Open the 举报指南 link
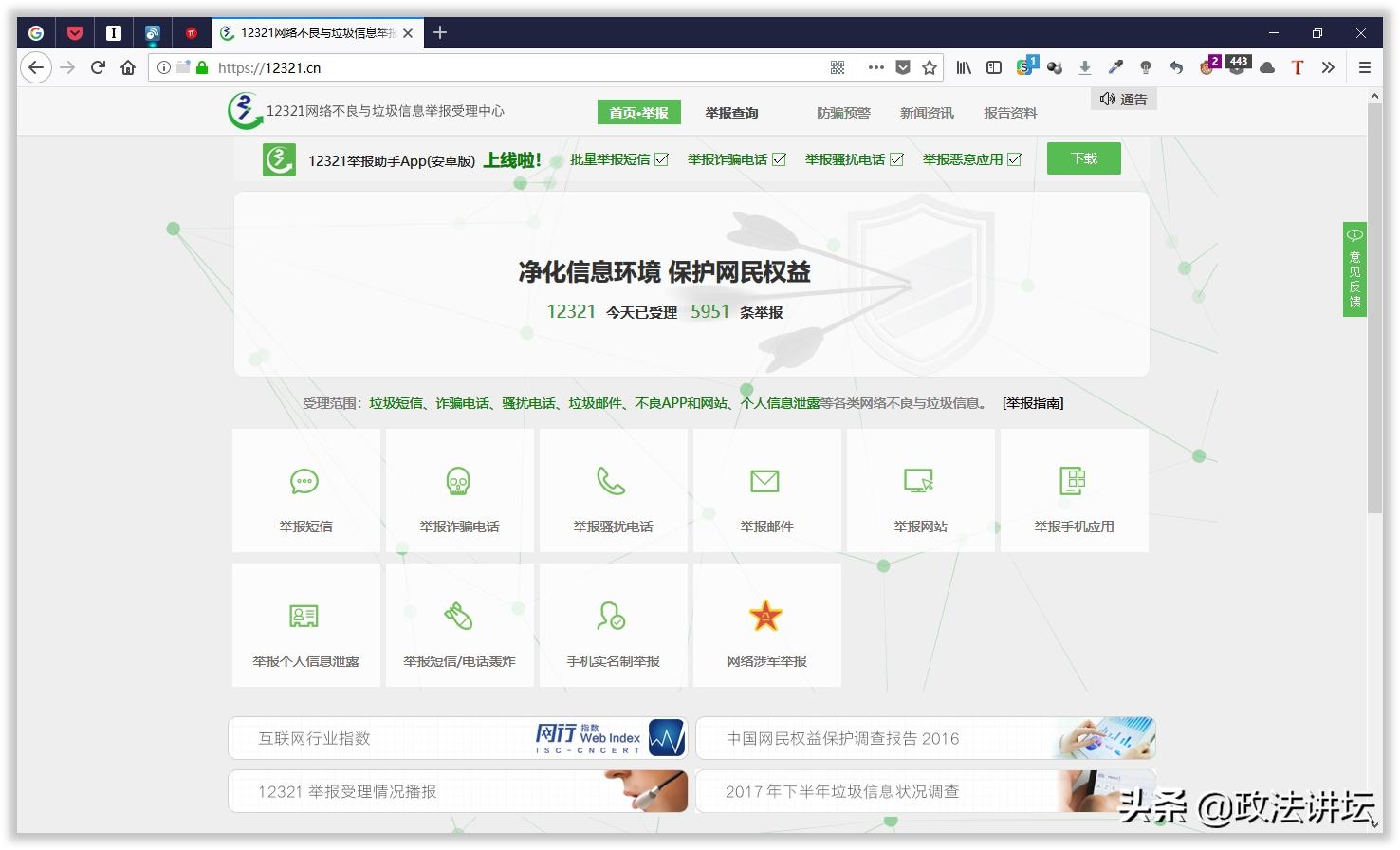1400x850 pixels. click(x=1032, y=402)
